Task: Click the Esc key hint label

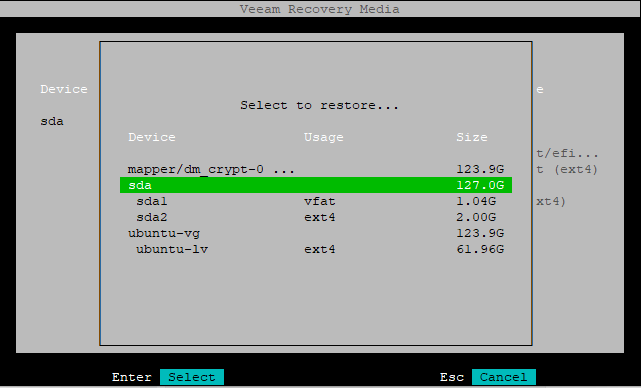Action: pyautogui.click(x=452, y=377)
